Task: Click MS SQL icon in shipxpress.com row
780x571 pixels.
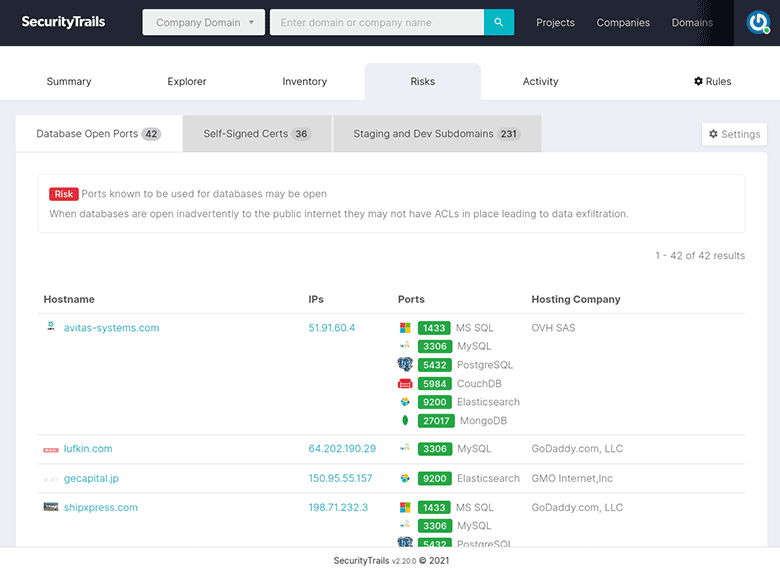Action: pyautogui.click(x=405, y=507)
